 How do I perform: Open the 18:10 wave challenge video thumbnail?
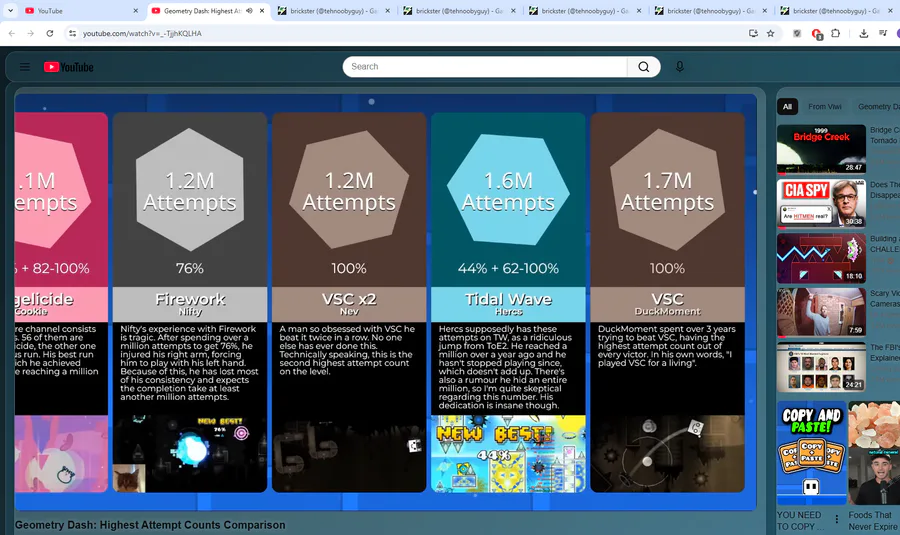[821, 258]
